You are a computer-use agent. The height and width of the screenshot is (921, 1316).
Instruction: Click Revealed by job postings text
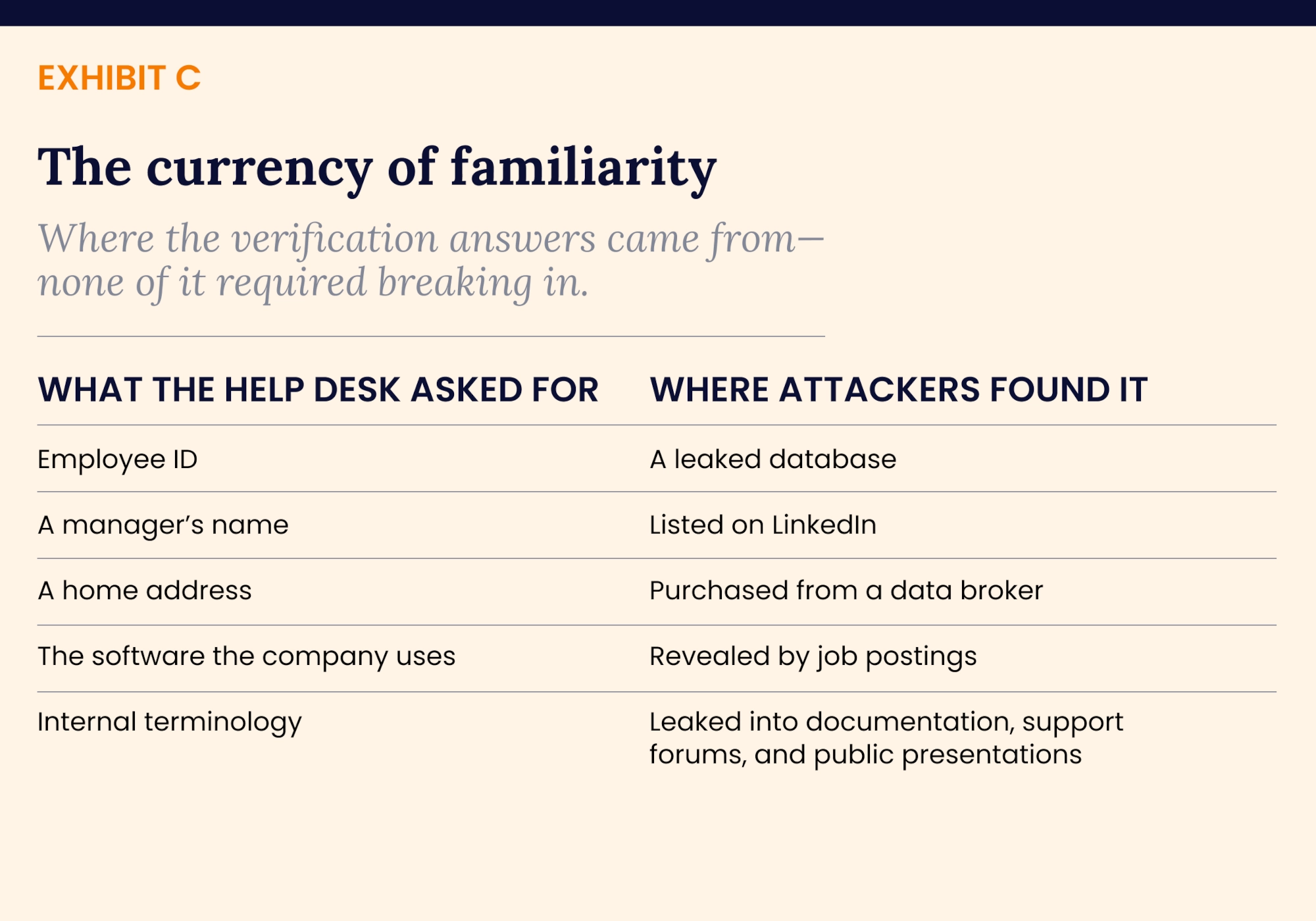(x=813, y=657)
